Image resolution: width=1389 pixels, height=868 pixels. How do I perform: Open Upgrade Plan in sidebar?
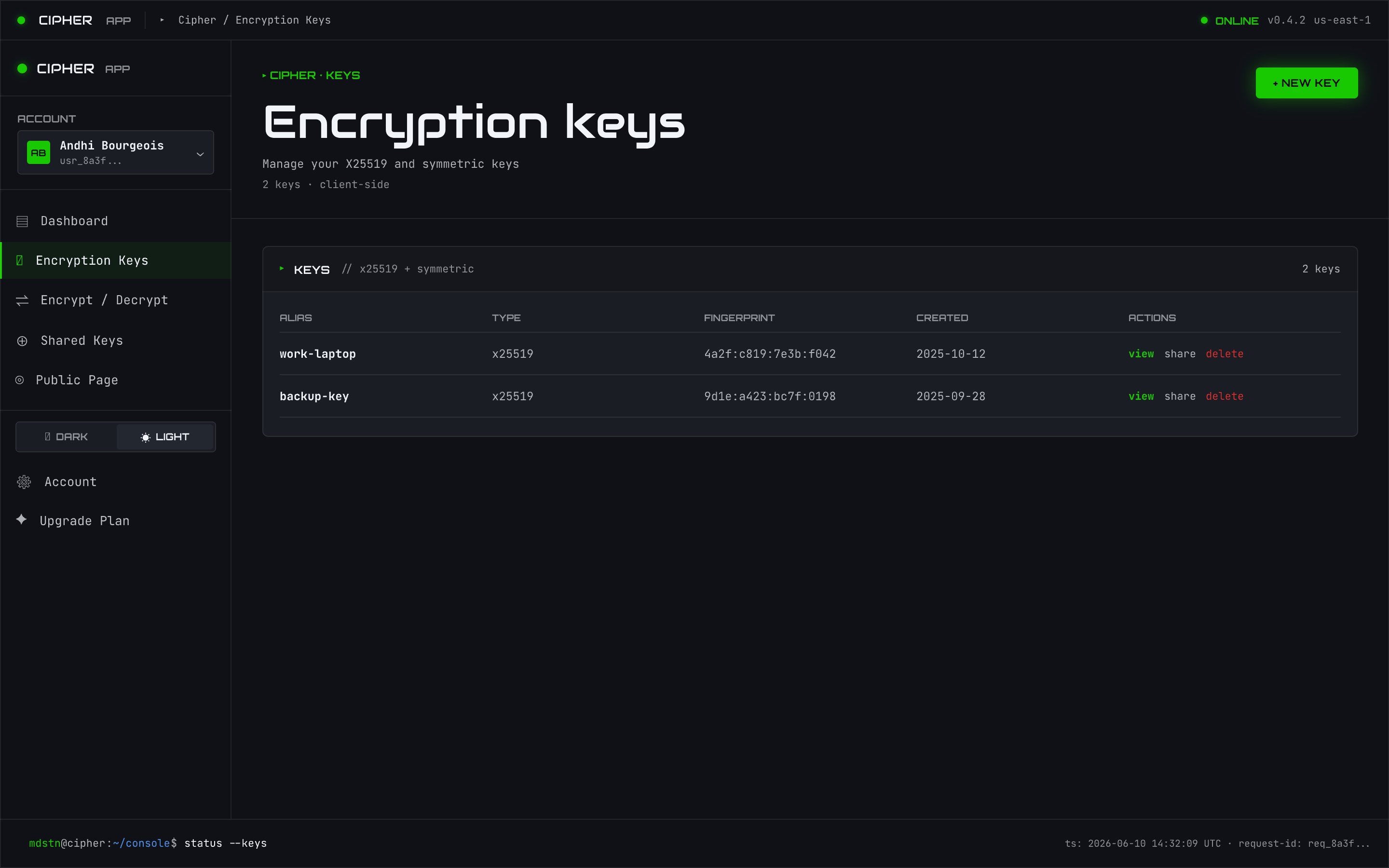(115, 521)
